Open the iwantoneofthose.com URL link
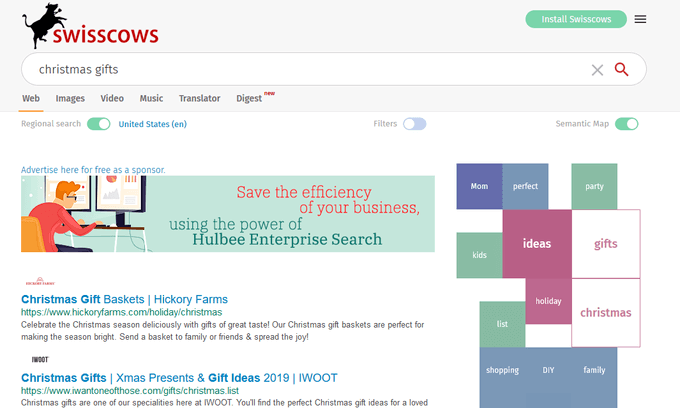The height and width of the screenshot is (408, 680). point(130,391)
